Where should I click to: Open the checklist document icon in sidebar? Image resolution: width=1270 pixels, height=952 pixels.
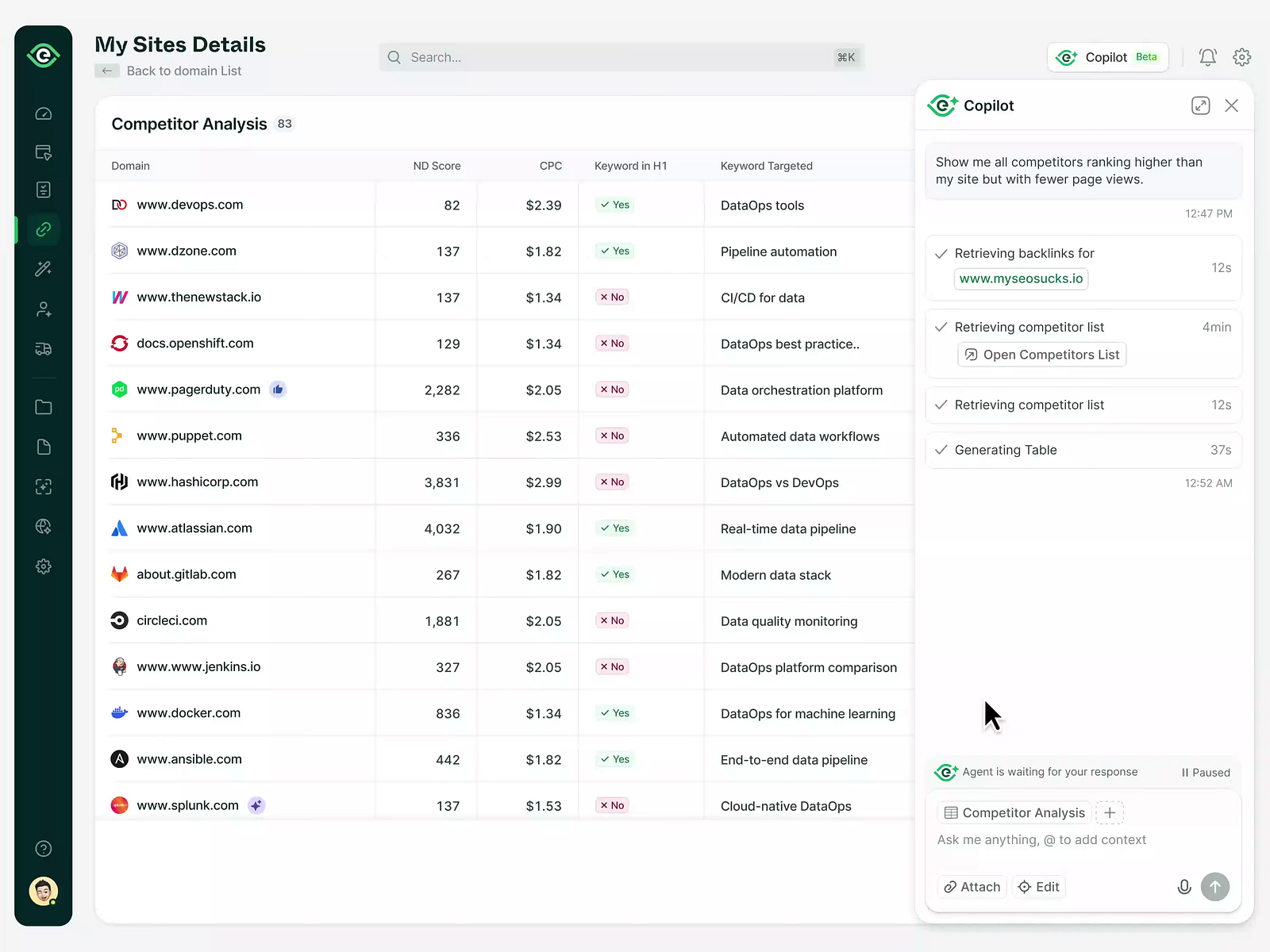point(44,190)
